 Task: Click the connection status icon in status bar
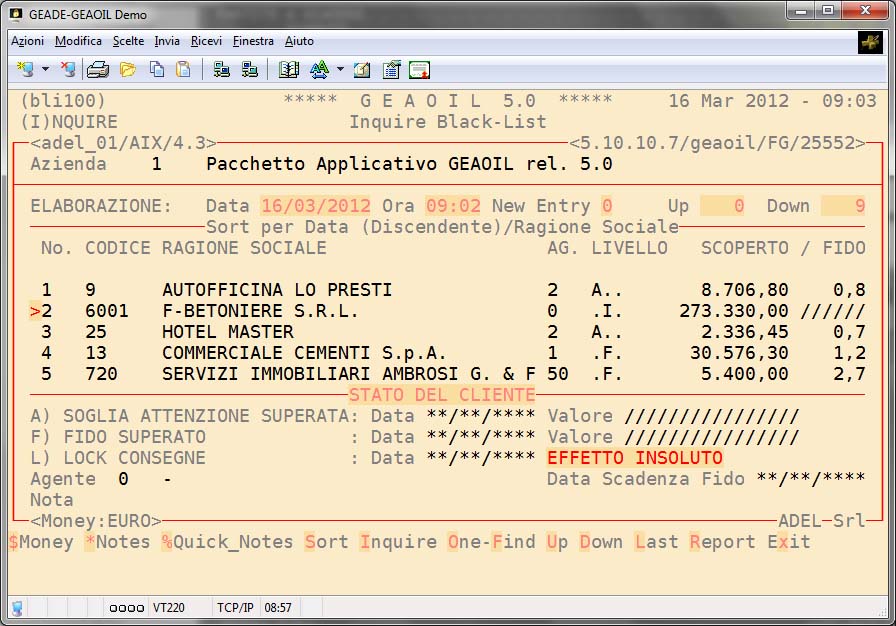(17, 607)
